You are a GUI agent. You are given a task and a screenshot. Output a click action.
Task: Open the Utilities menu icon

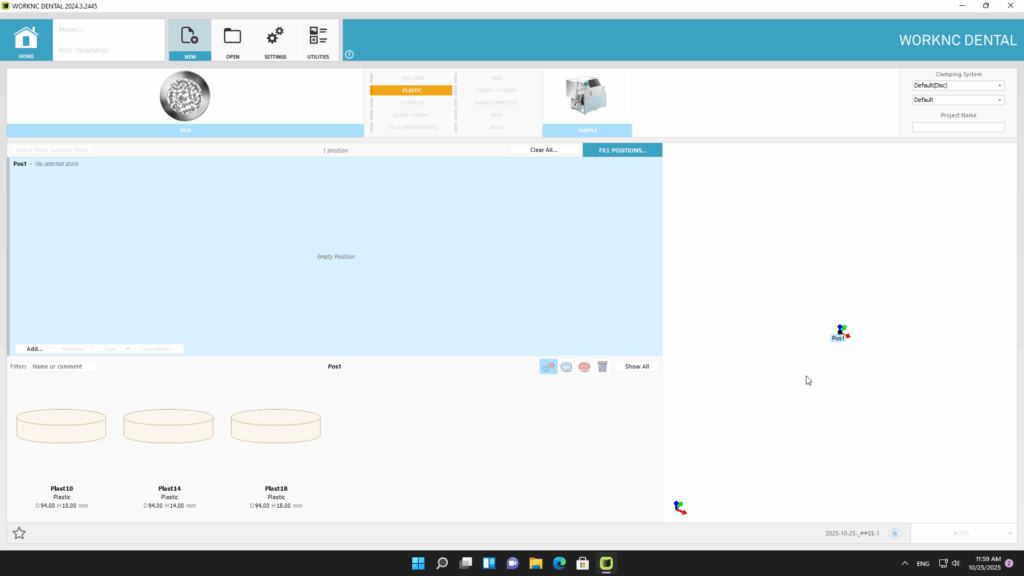318,38
